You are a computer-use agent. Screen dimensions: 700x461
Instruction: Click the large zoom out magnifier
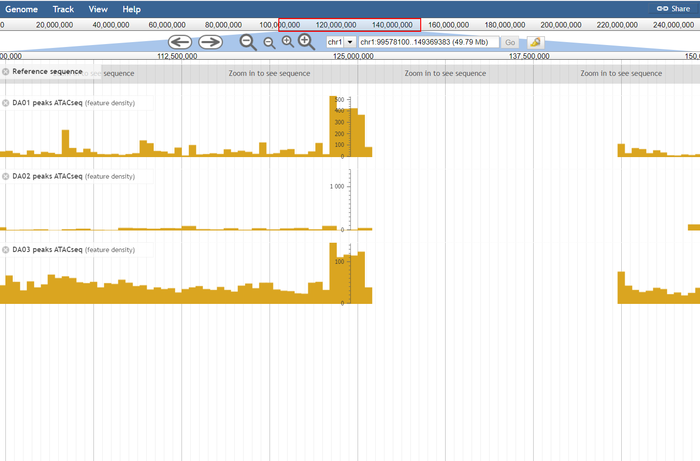(248, 42)
